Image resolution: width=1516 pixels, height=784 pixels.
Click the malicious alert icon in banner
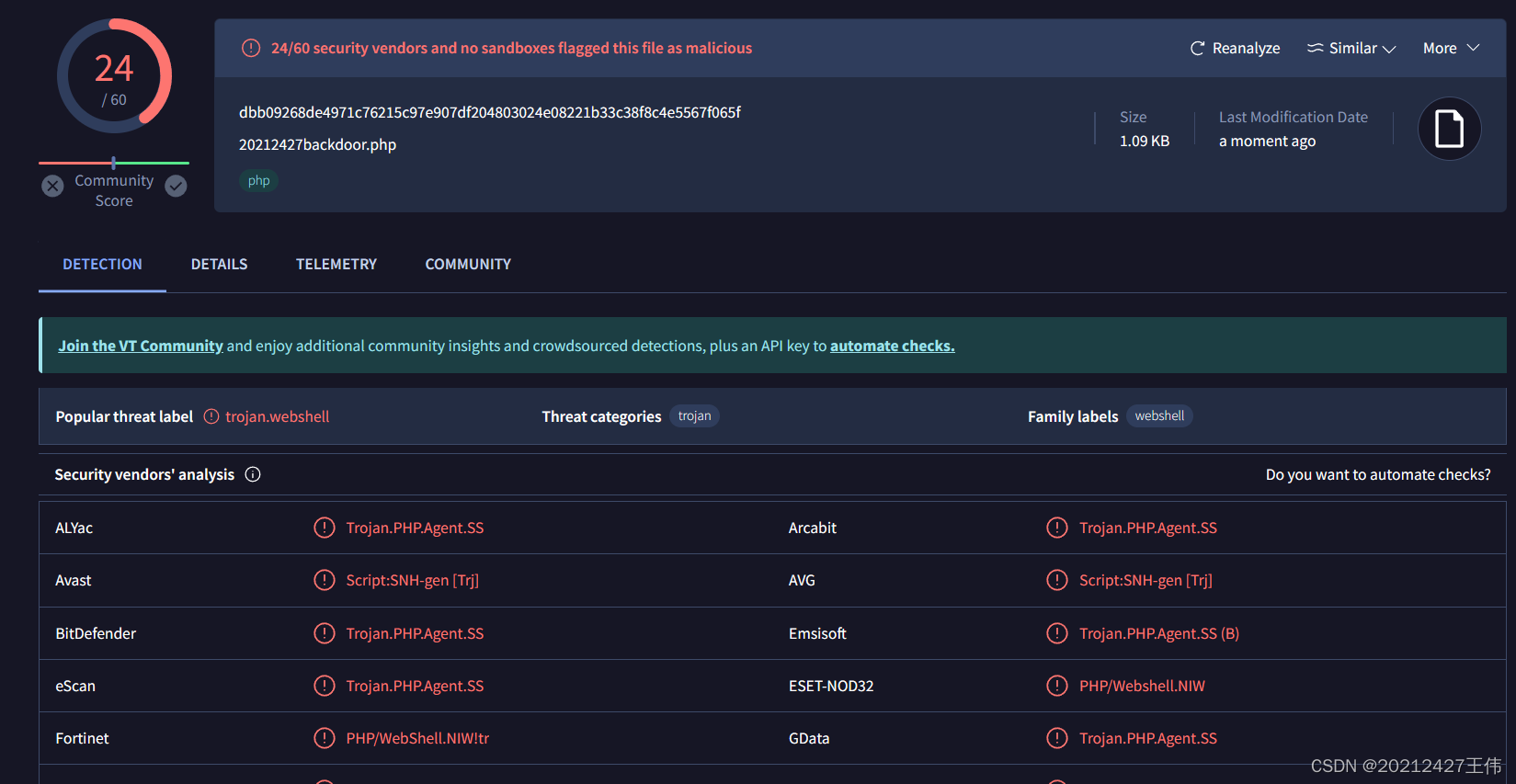(251, 48)
